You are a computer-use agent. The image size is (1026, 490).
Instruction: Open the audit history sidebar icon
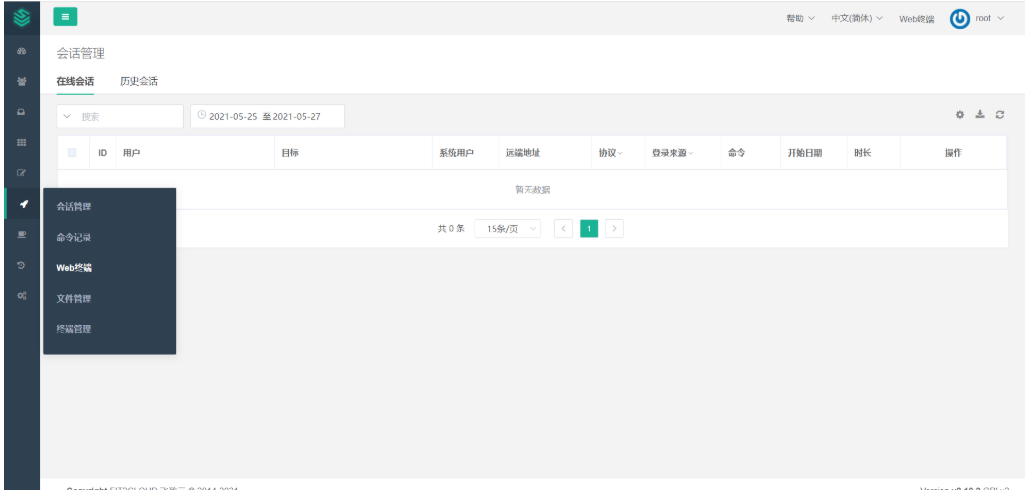point(22,265)
